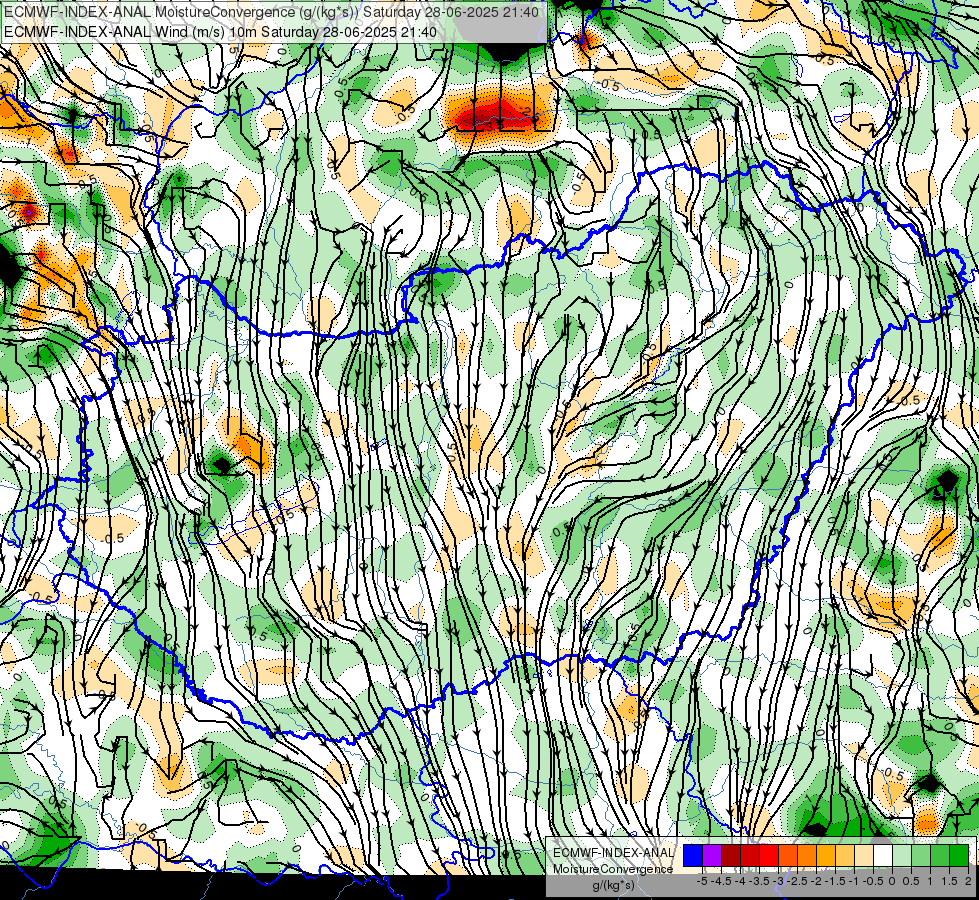
Task: Select the medium green swatch between 1 and 1.5
Action: coord(940,856)
